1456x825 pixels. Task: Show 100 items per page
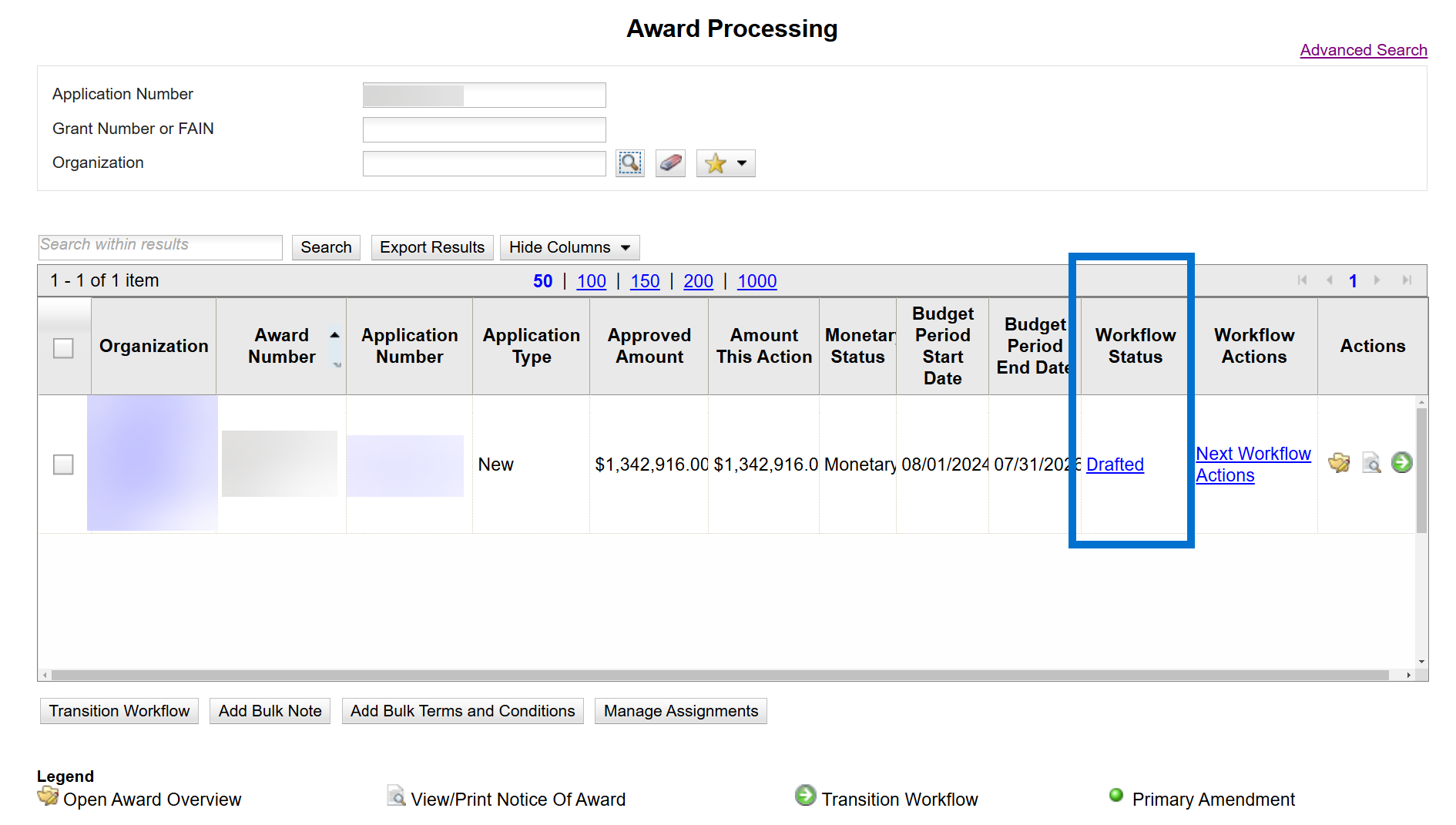[x=591, y=281]
